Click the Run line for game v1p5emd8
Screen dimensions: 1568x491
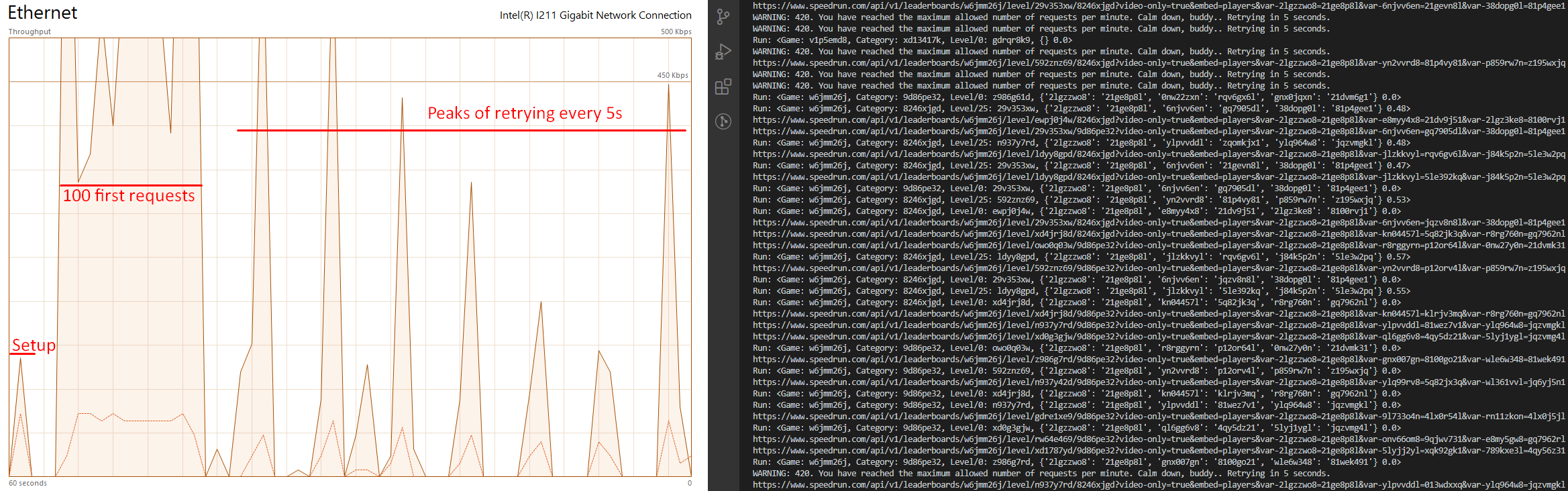coord(912,40)
